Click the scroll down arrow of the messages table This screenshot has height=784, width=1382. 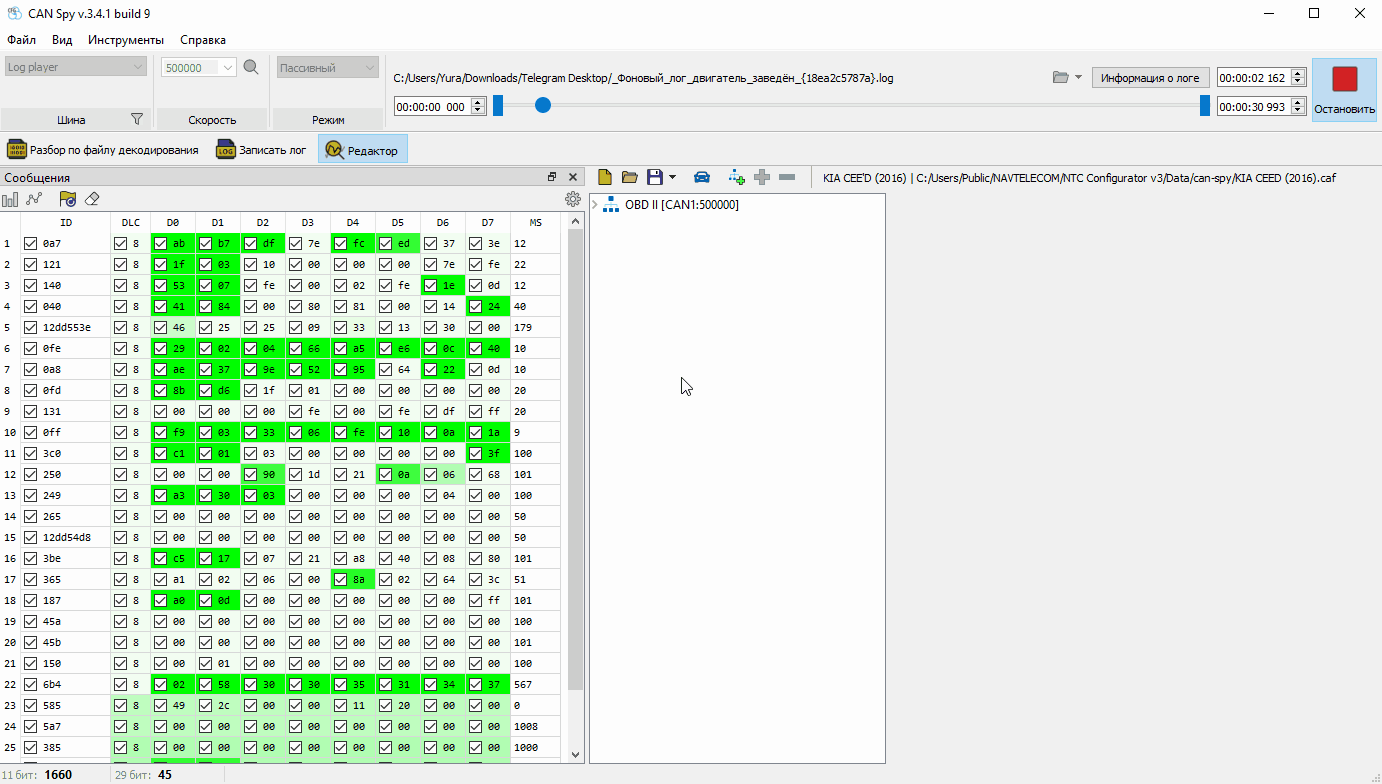pos(575,755)
